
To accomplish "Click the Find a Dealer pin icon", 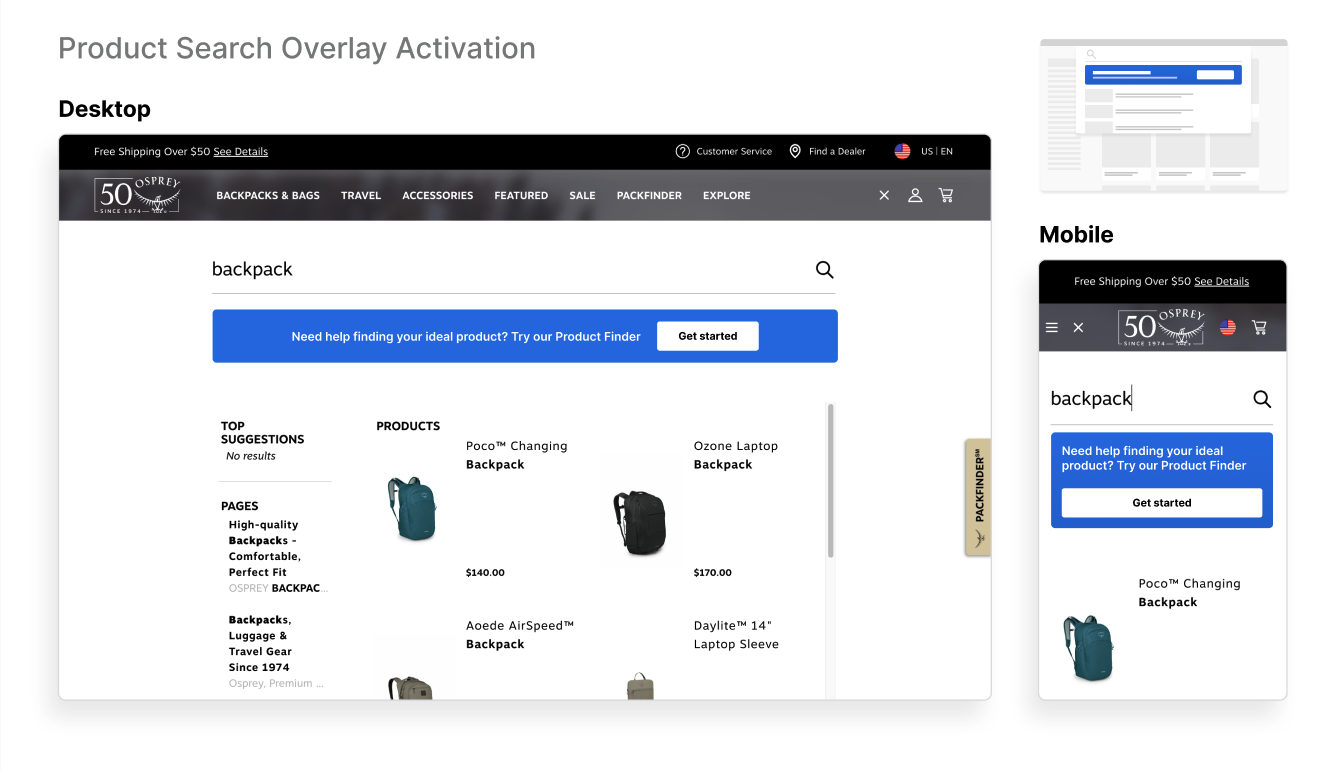I will point(795,151).
